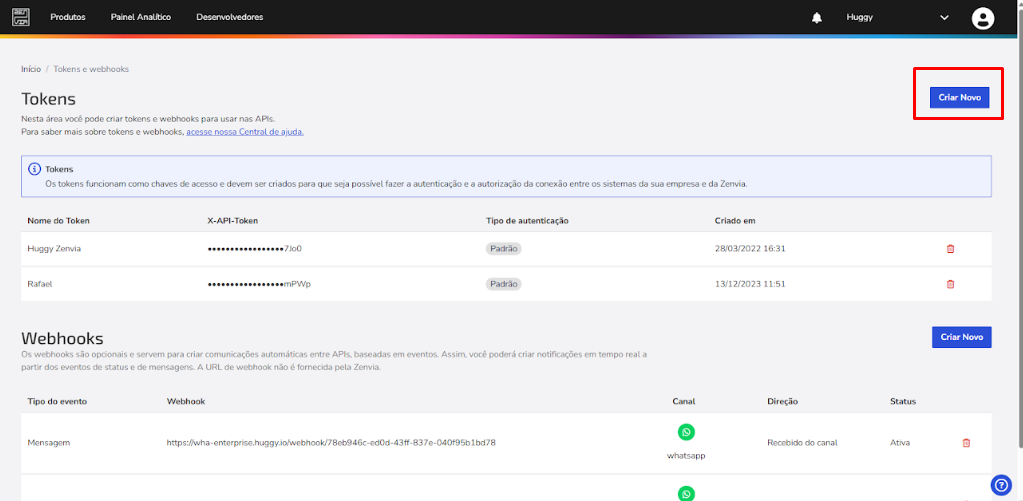Click the X-API-Token column header
Image resolution: width=1023 pixels, height=501 pixels.
(x=233, y=220)
